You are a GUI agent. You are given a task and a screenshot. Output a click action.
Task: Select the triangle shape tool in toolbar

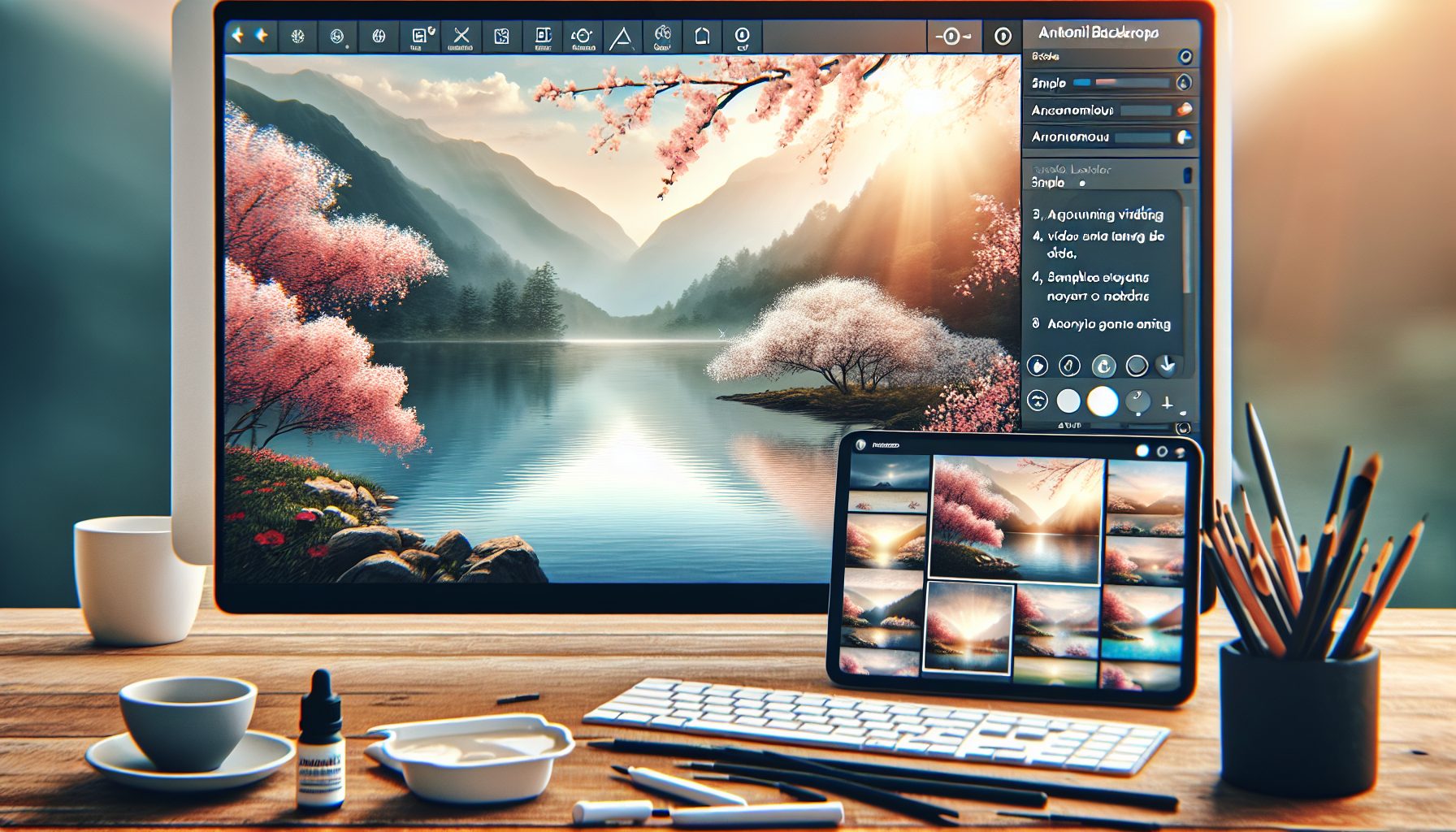(x=622, y=37)
